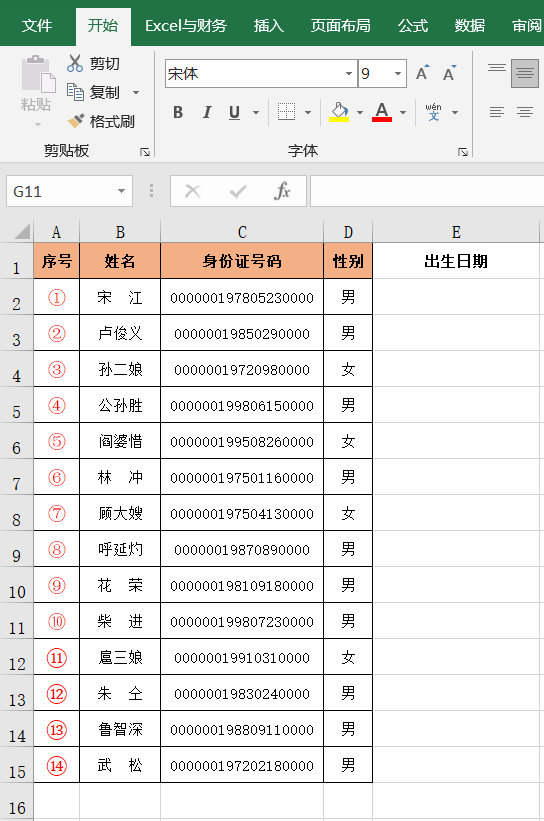The image size is (544, 821).
Task: Open the Name Box dropdown arrow
Action: coord(121,191)
